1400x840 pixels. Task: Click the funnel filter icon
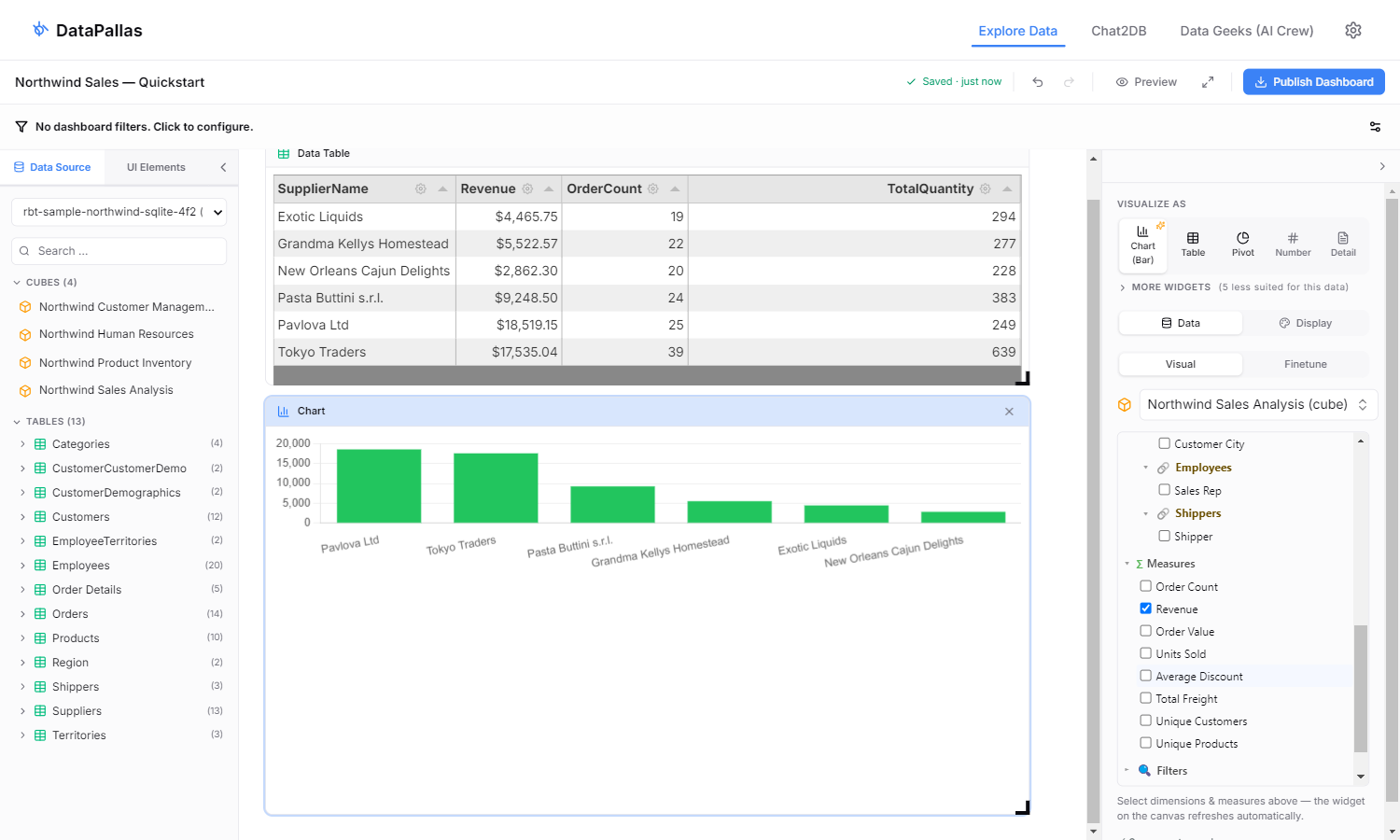[x=21, y=127]
